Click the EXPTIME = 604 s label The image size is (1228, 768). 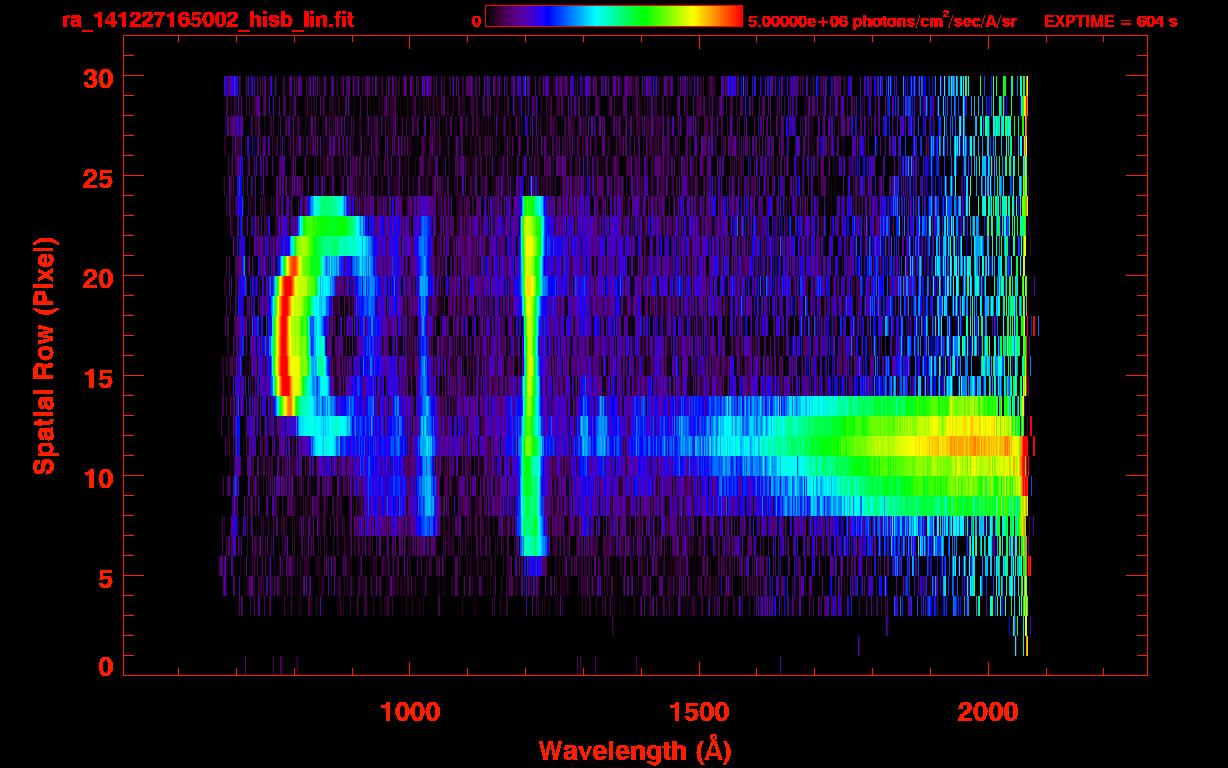(x=1110, y=21)
